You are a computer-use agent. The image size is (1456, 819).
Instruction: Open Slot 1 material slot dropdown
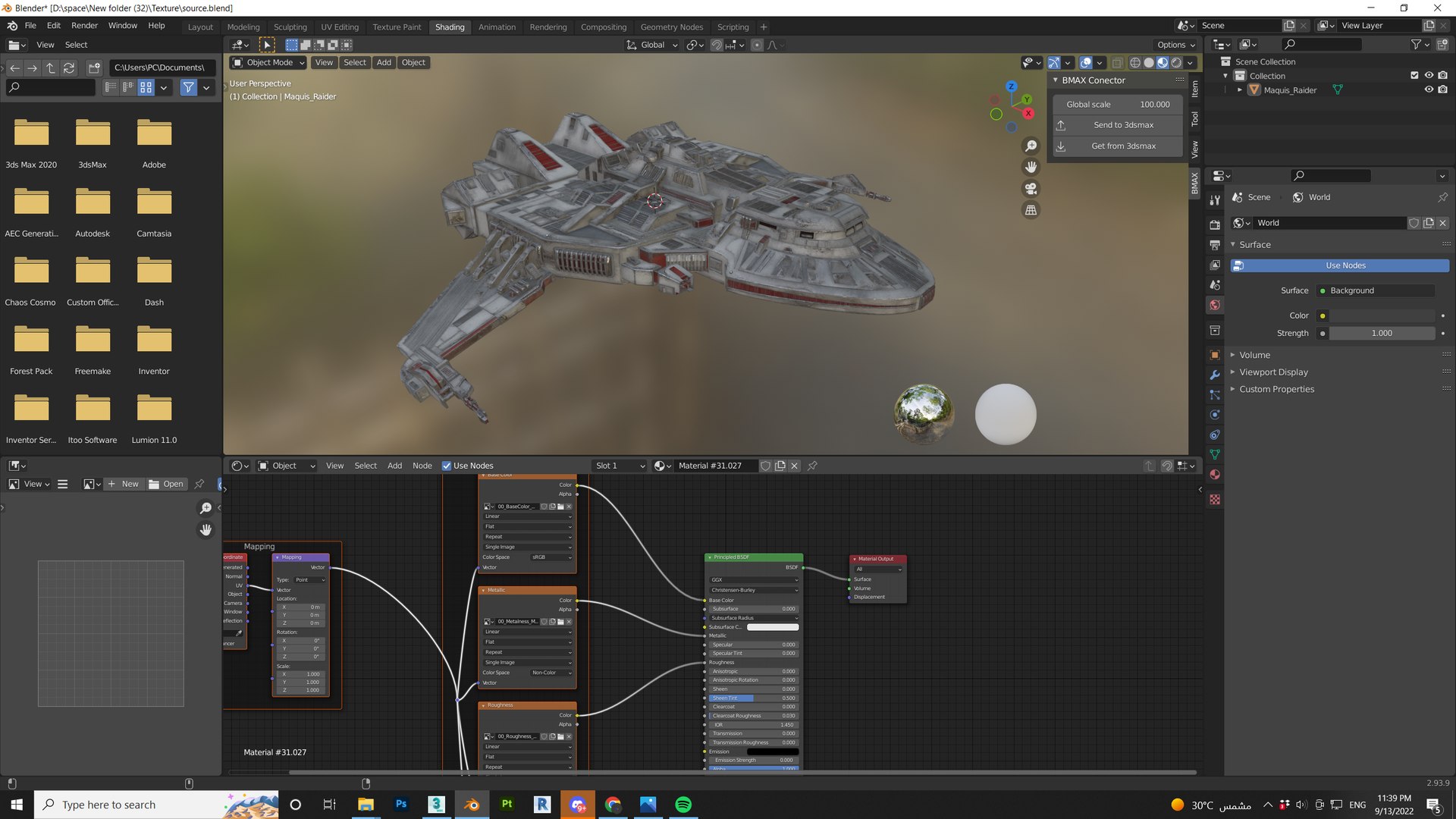coord(620,466)
